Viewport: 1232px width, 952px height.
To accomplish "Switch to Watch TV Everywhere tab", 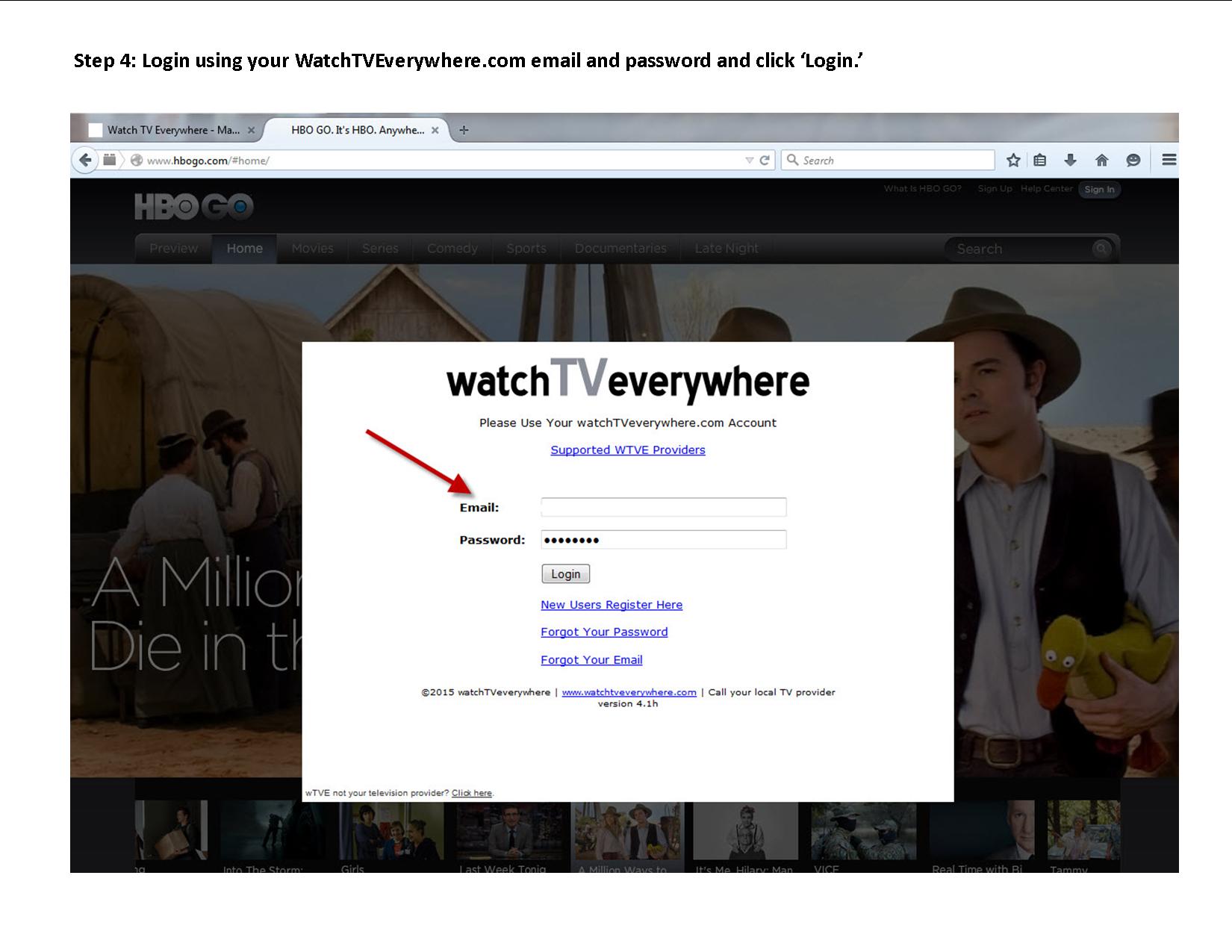I will tap(172, 130).
